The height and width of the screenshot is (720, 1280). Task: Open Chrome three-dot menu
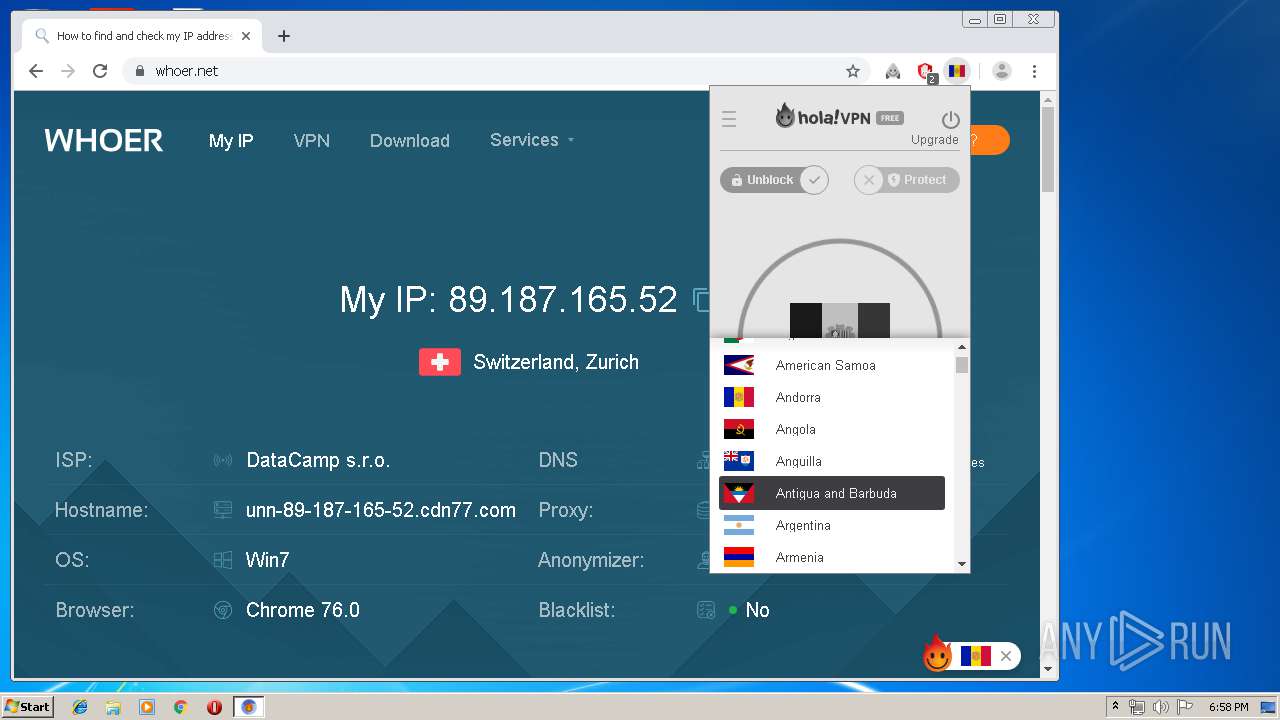pos(1034,71)
